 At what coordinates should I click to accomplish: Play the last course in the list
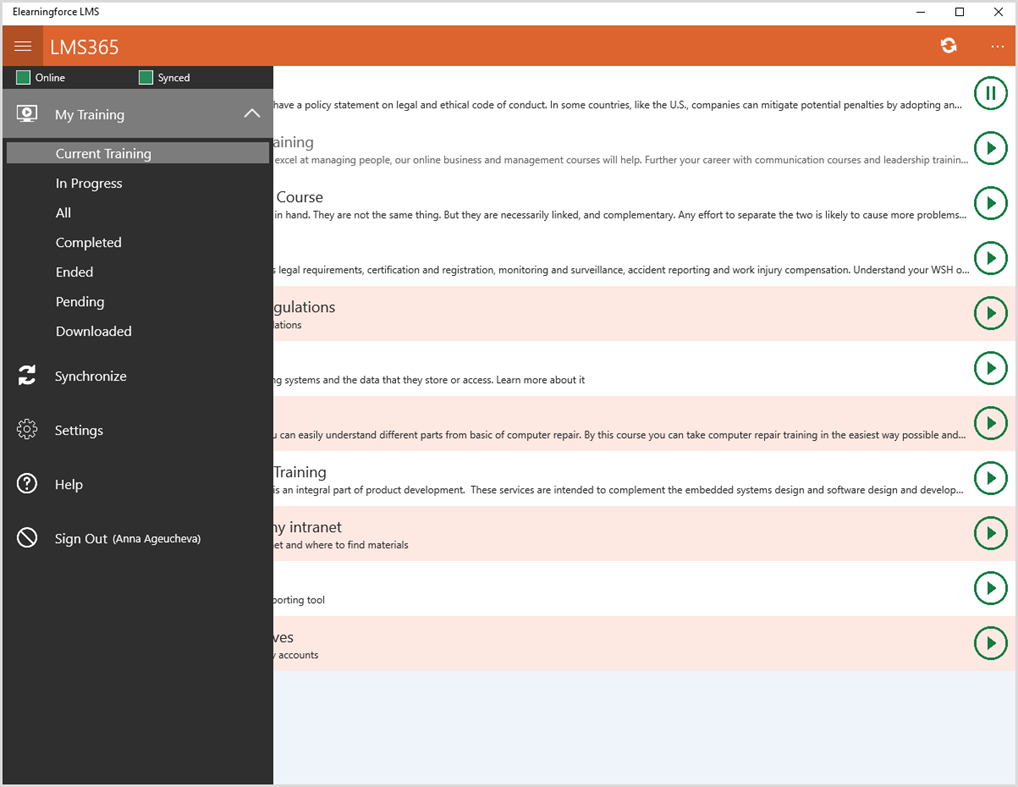coord(990,642)
